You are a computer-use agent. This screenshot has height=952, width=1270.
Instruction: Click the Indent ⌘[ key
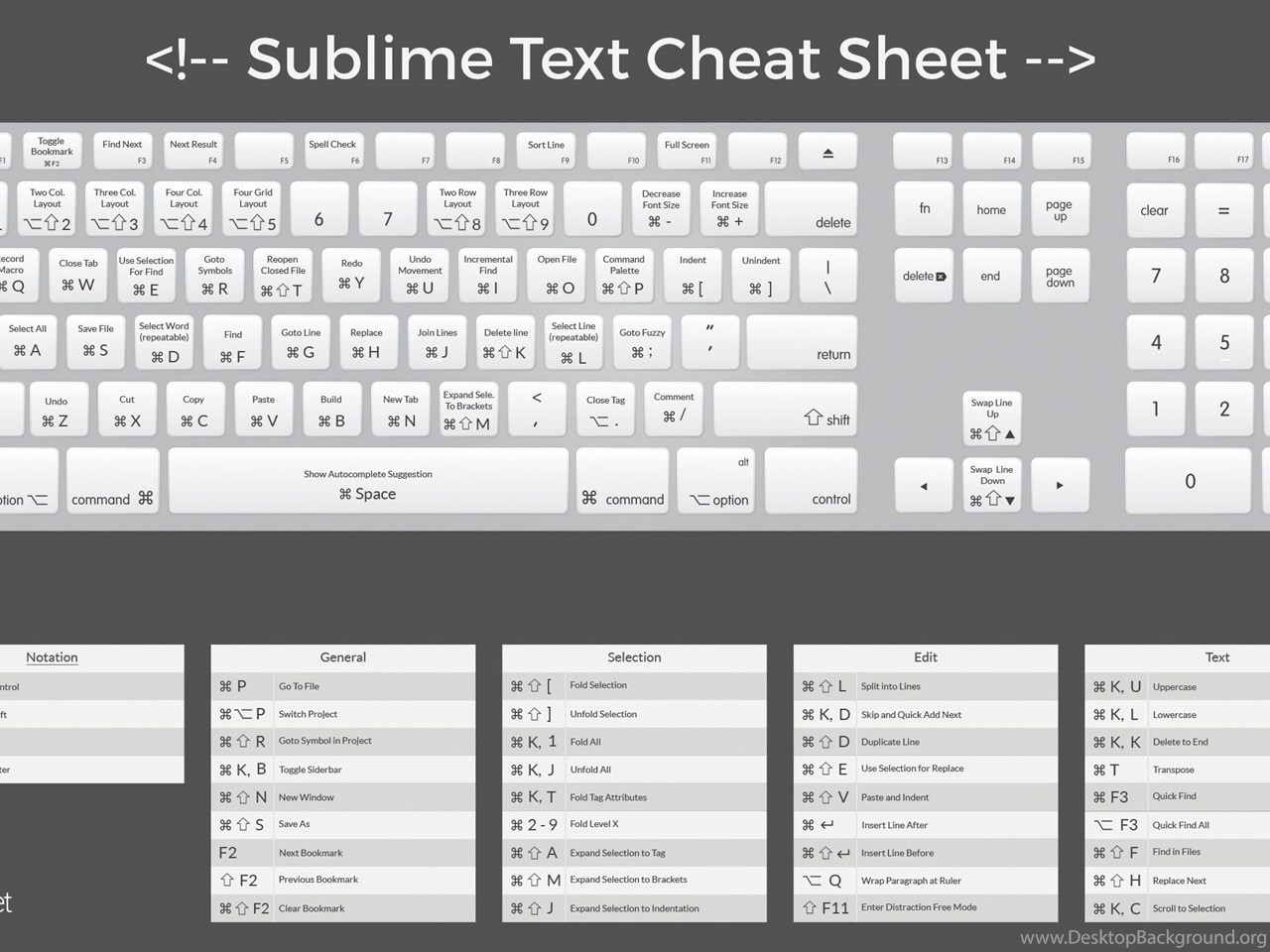(x=693, y=276)
